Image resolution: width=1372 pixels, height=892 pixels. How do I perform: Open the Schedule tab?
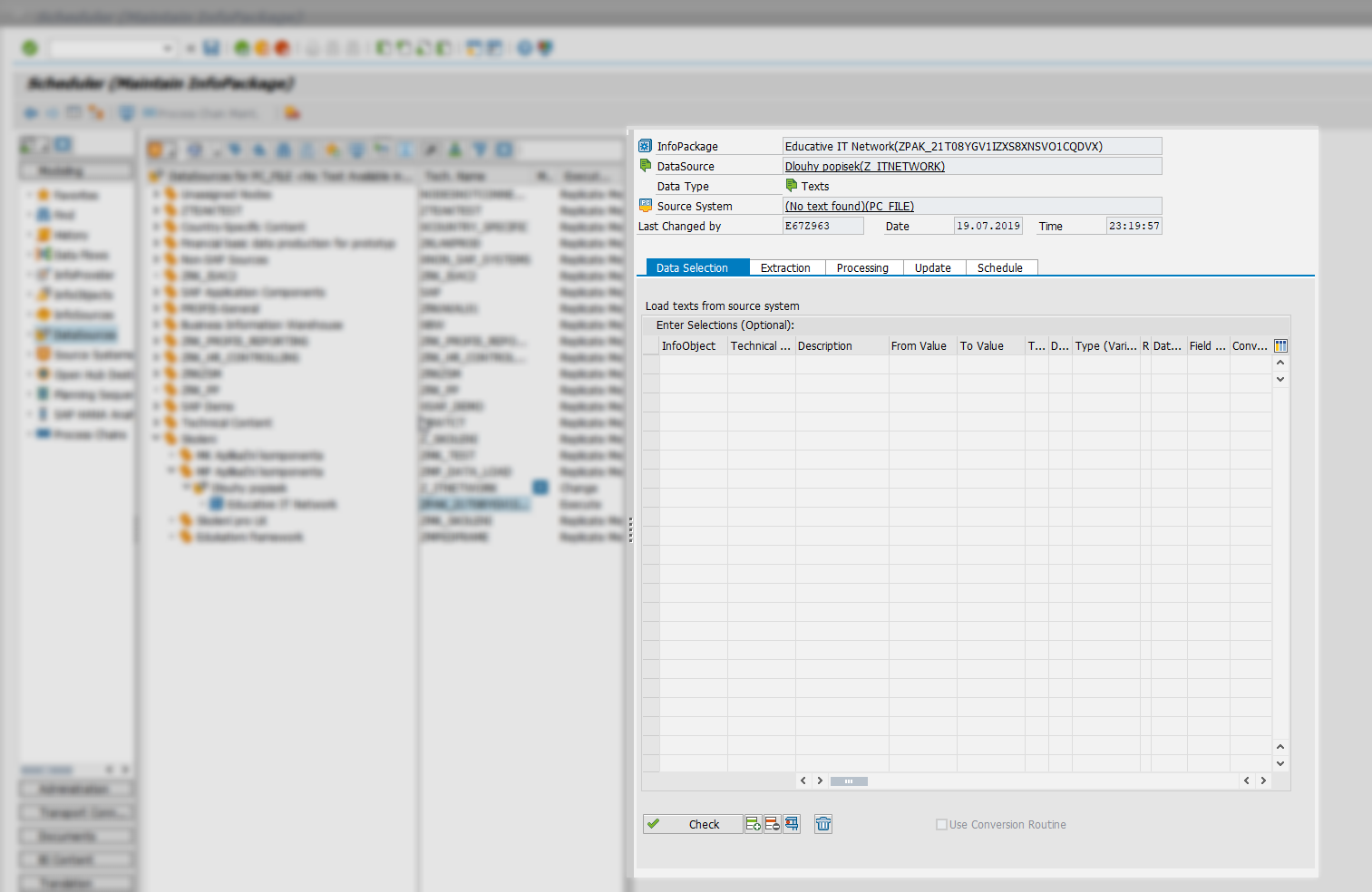[x=1000, y=267]
